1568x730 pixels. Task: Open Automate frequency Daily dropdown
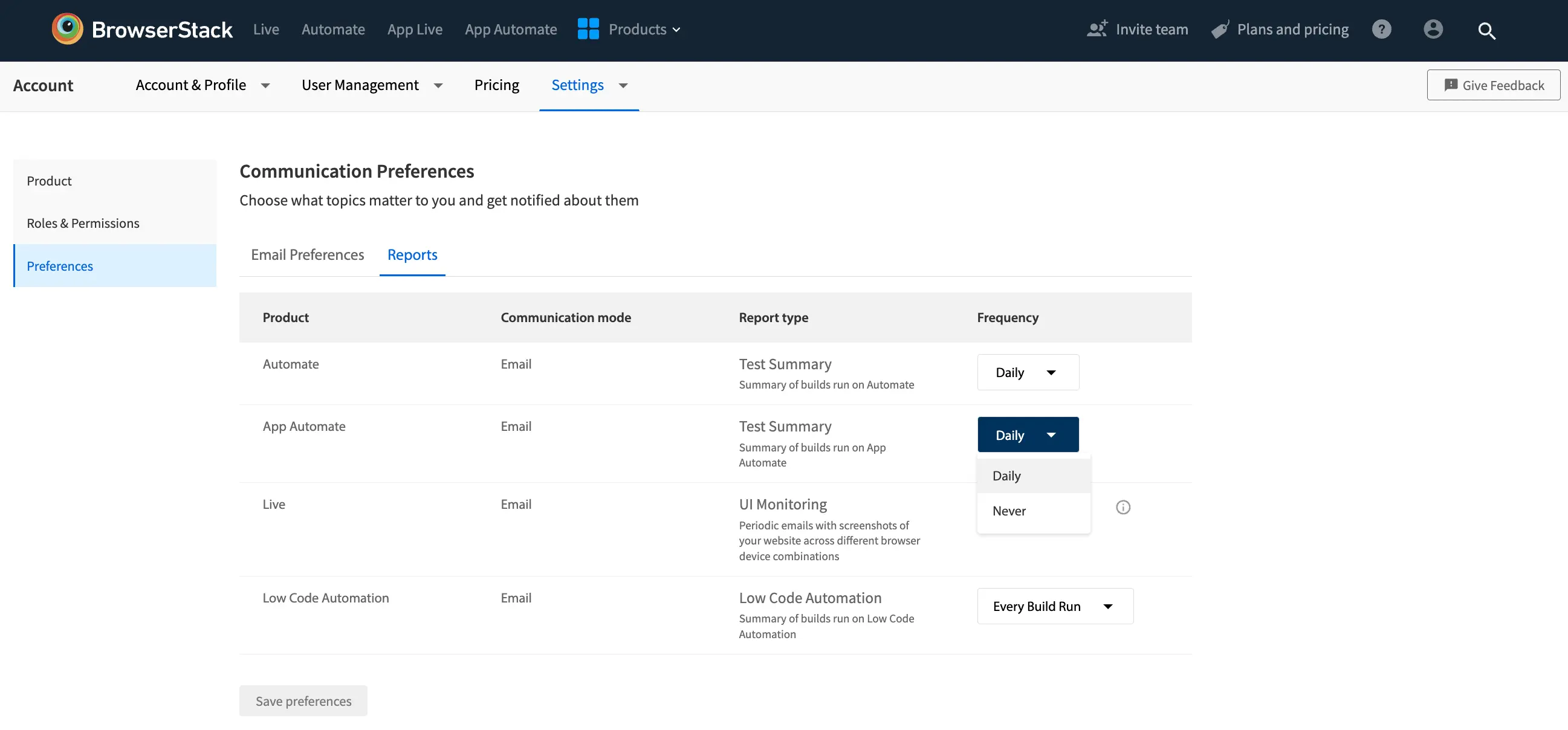pos(1028,372)
